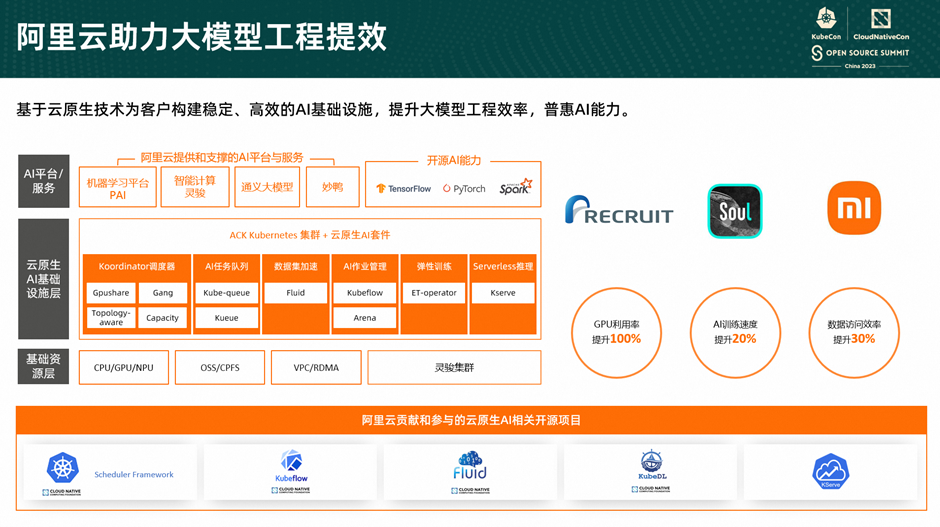Click the ACK Kubernetes 集群 + 云原生AI套件 title
The image size is (940, 527).
pos(310,235)
